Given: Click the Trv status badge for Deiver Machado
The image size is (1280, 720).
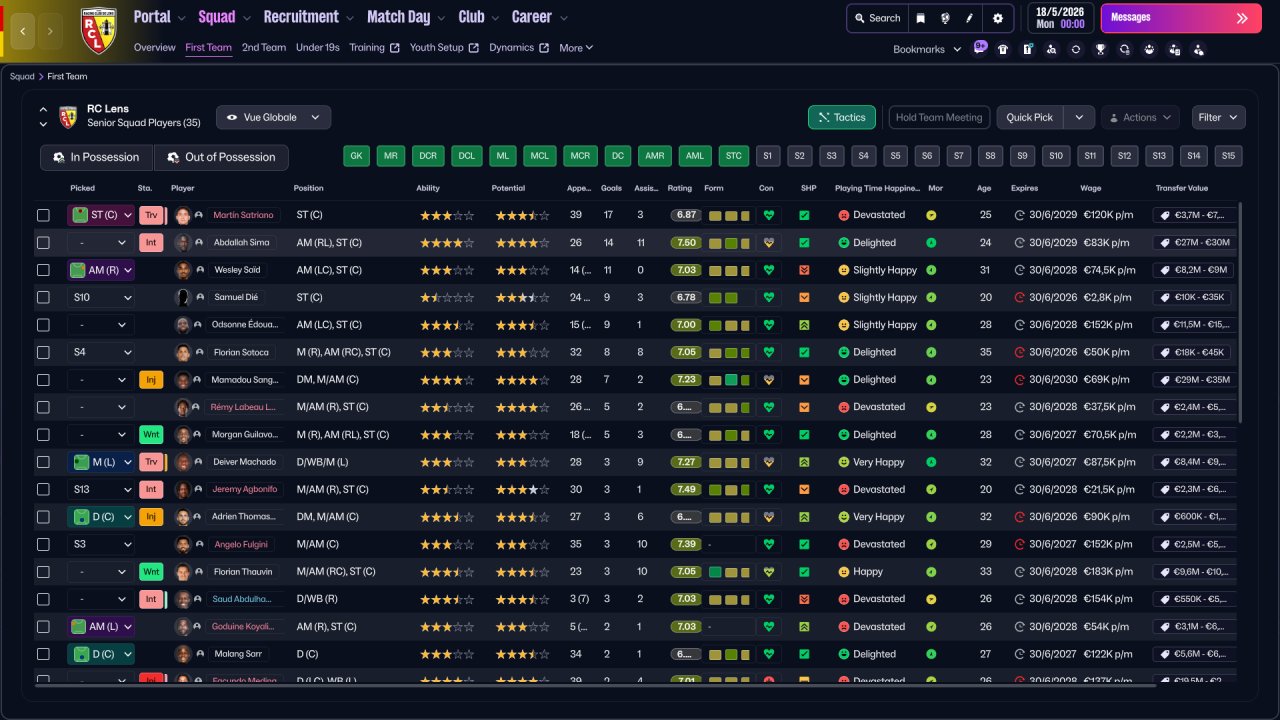Looking at the screenshot, I should click(151, 462).
